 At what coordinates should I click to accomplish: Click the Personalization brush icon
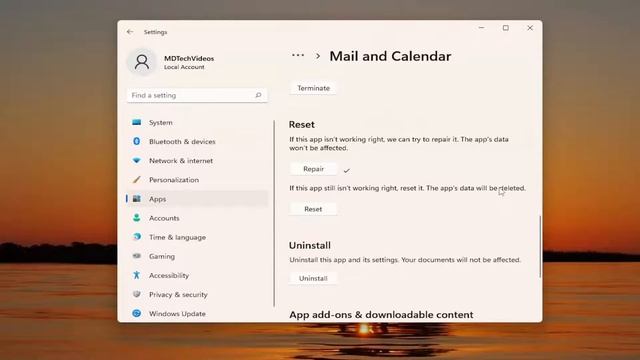[x=137, y=180]
